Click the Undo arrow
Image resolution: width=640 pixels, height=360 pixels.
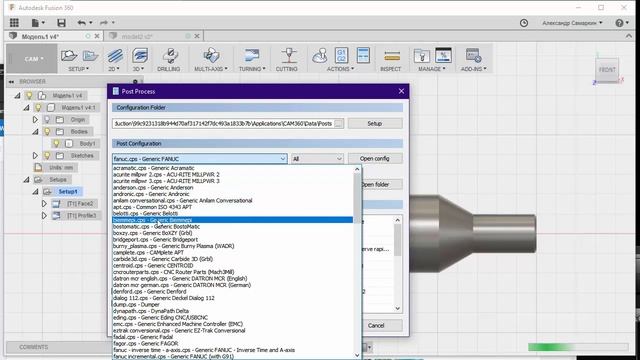82,23
